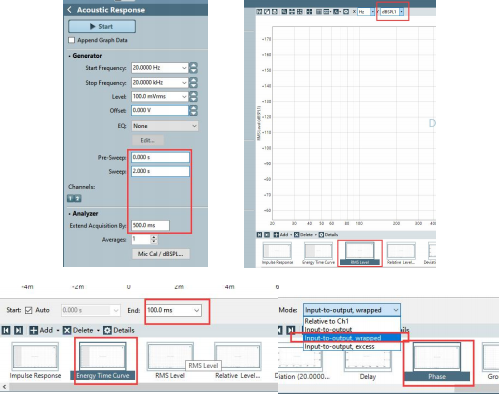The image size is (499, 394).
Task: Go to first result in dBSPL graph window
Action: (259, 235)
